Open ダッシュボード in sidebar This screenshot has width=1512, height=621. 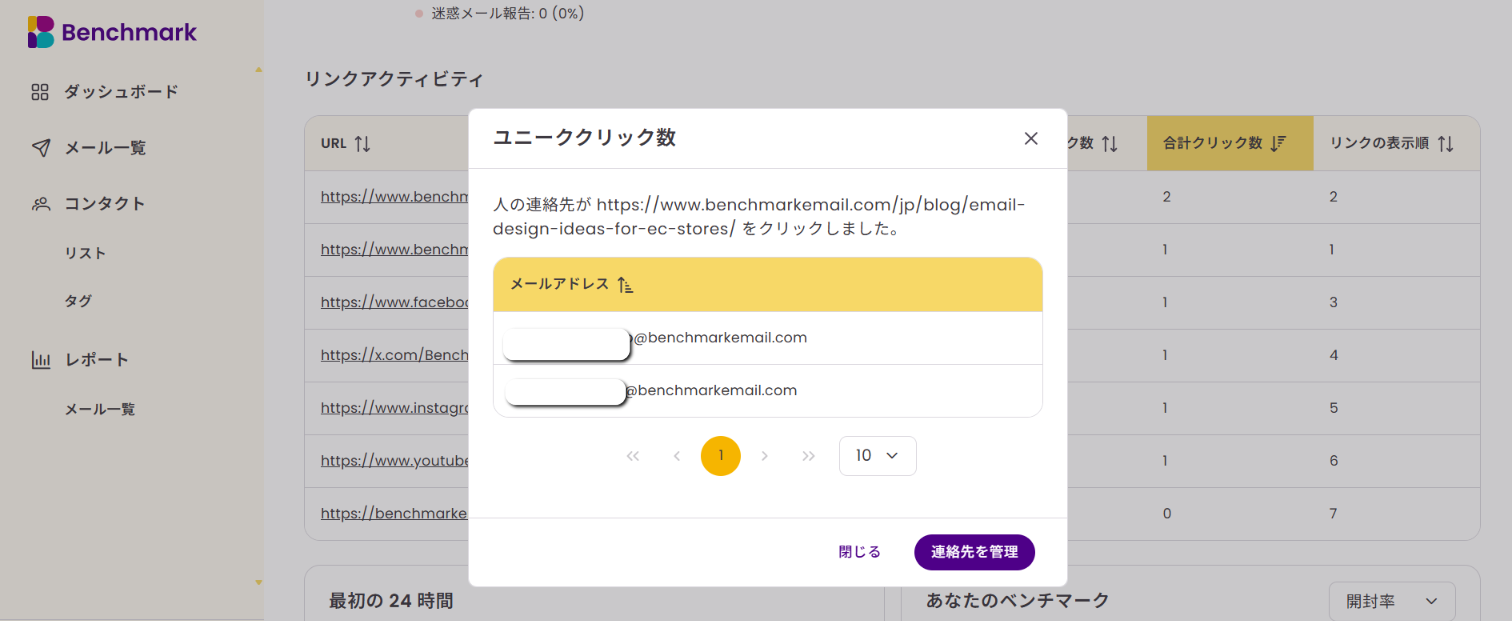(121, 92)
